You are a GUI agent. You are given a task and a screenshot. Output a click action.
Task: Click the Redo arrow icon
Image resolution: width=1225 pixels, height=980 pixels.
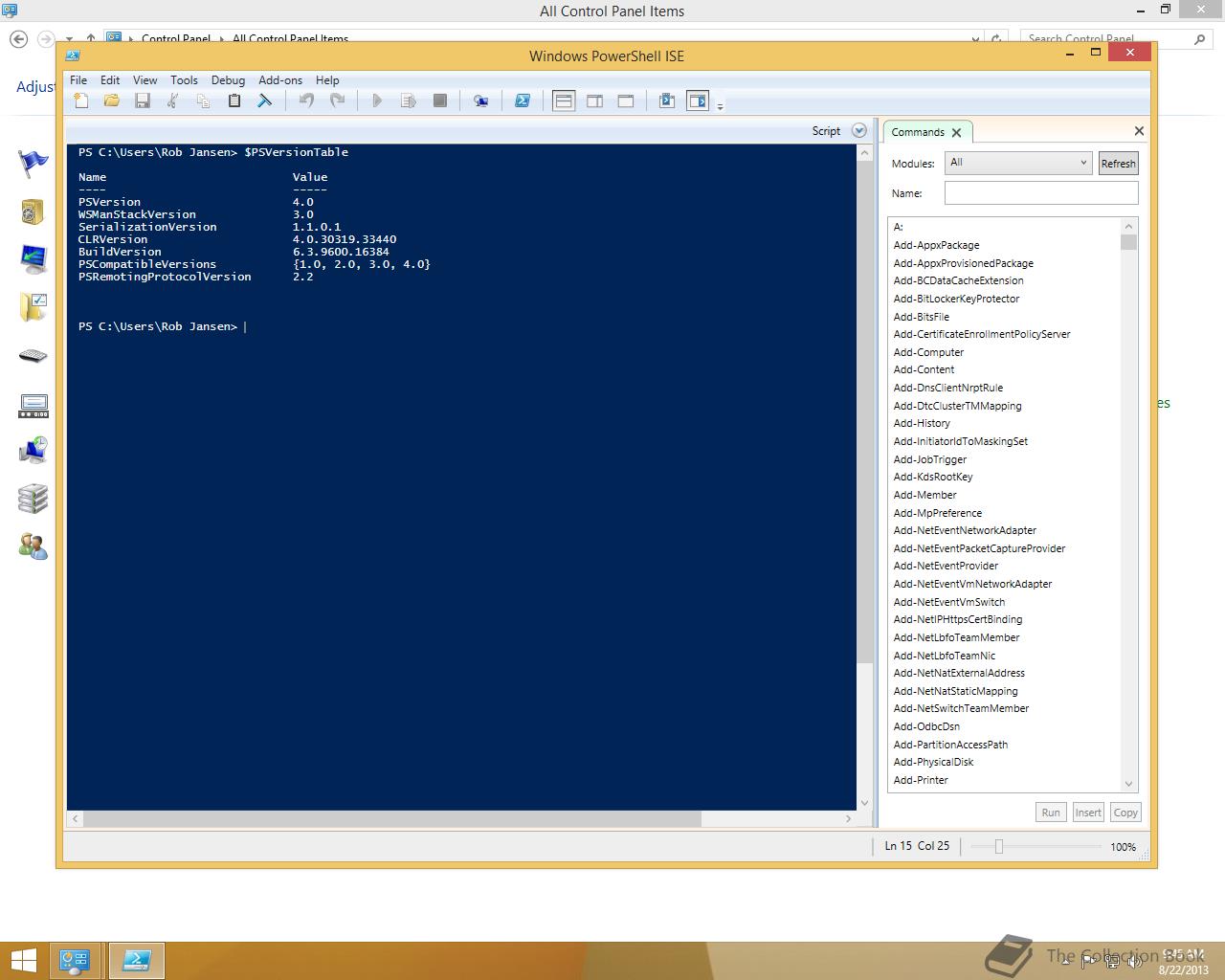coord(337,100)
